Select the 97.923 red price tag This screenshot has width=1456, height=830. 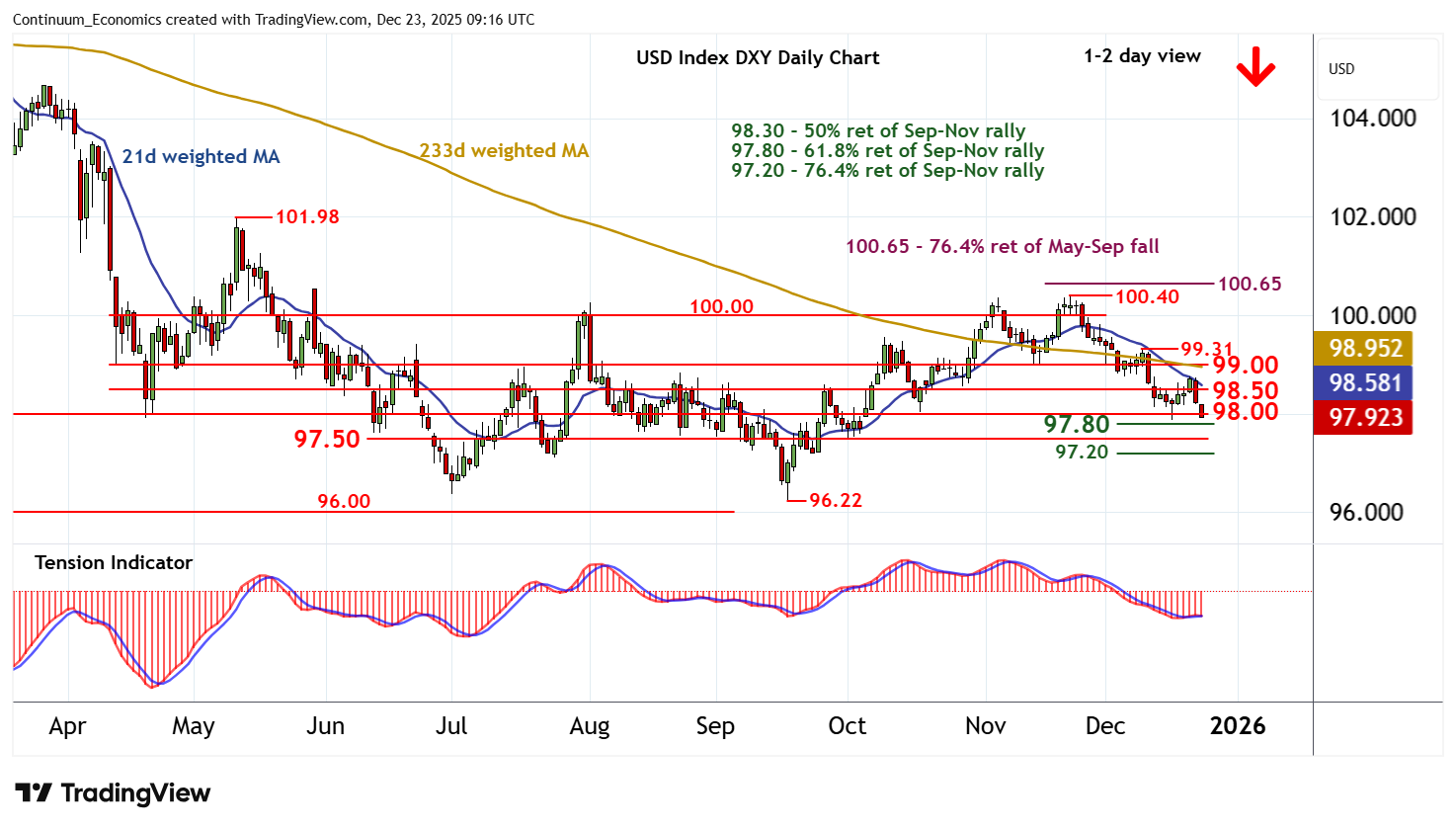pos(1365,418)
